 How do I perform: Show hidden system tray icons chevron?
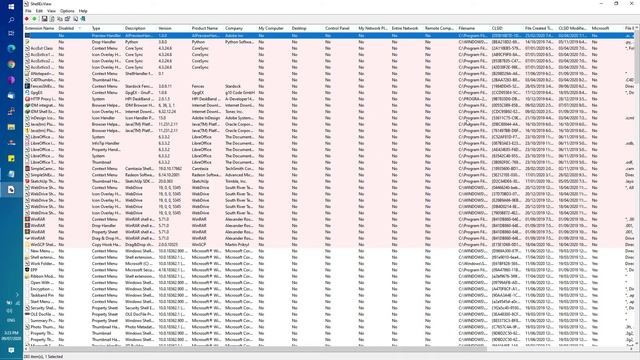17,295
